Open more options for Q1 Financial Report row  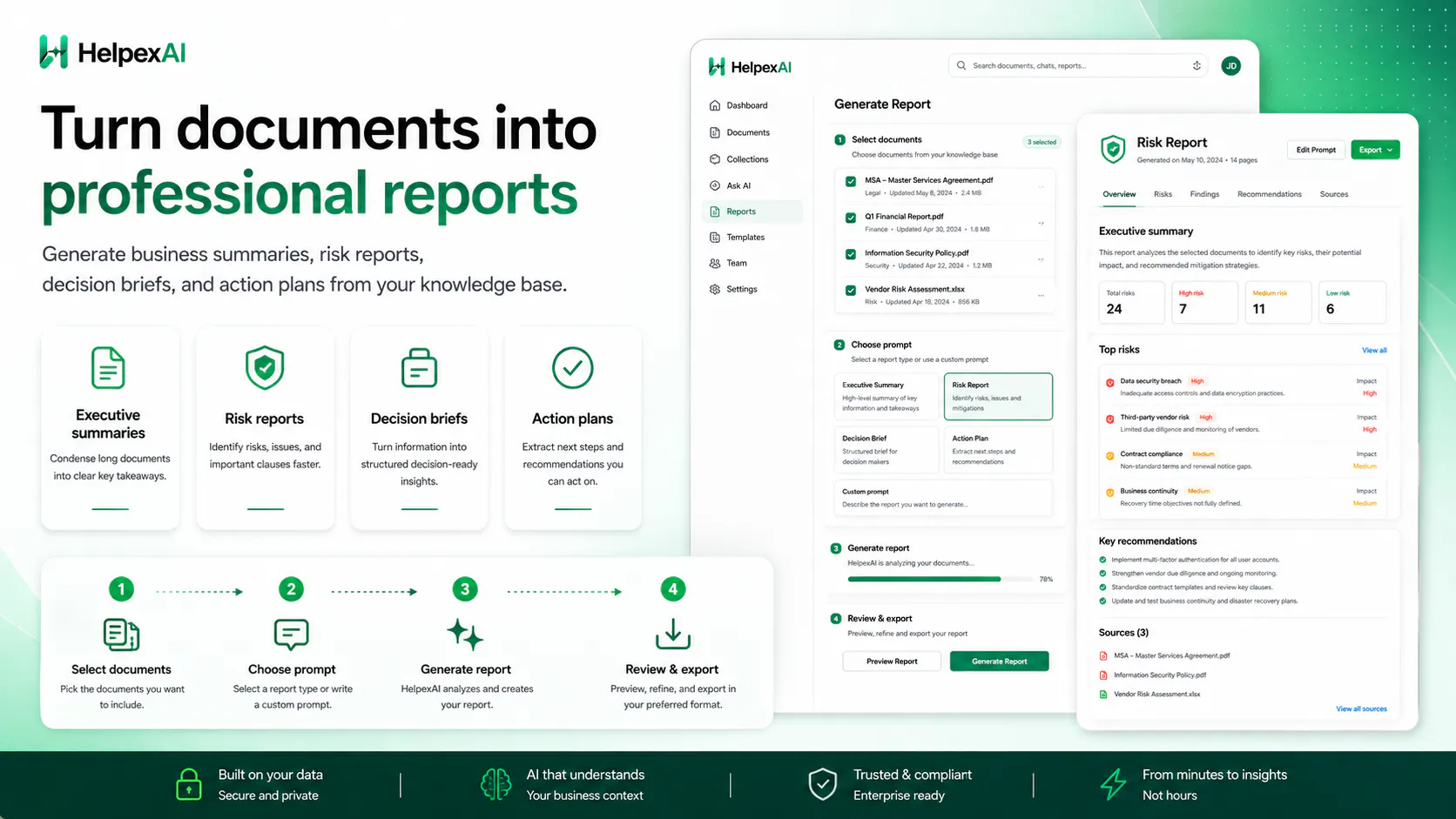(x=1041, y=223)
